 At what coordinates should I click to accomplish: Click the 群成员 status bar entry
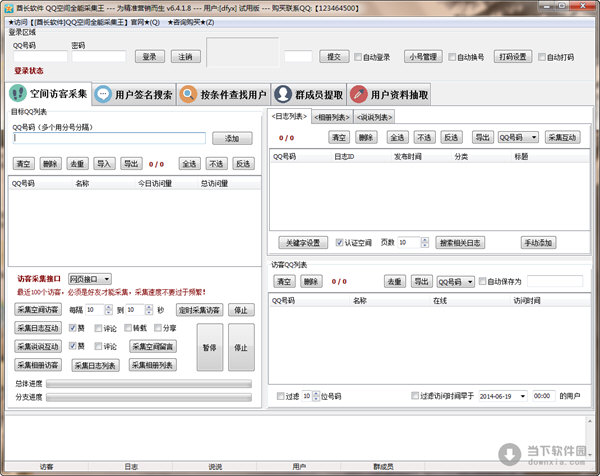coord(383,466)
